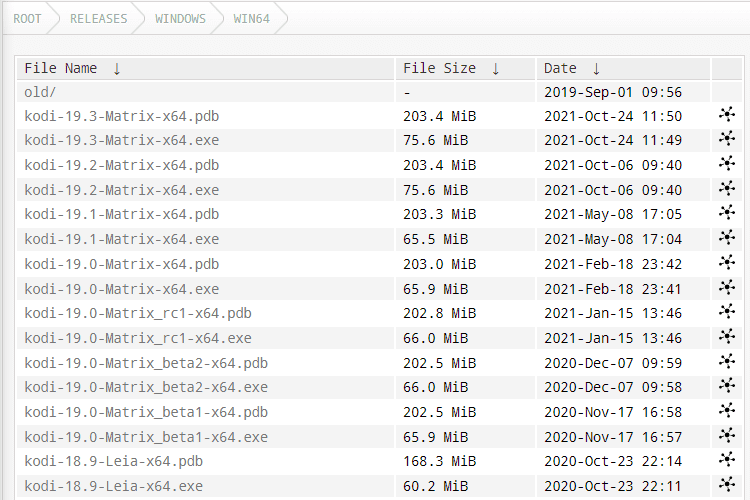Download kodi-18.9-Leia-x64.exe

click(113, 486)
